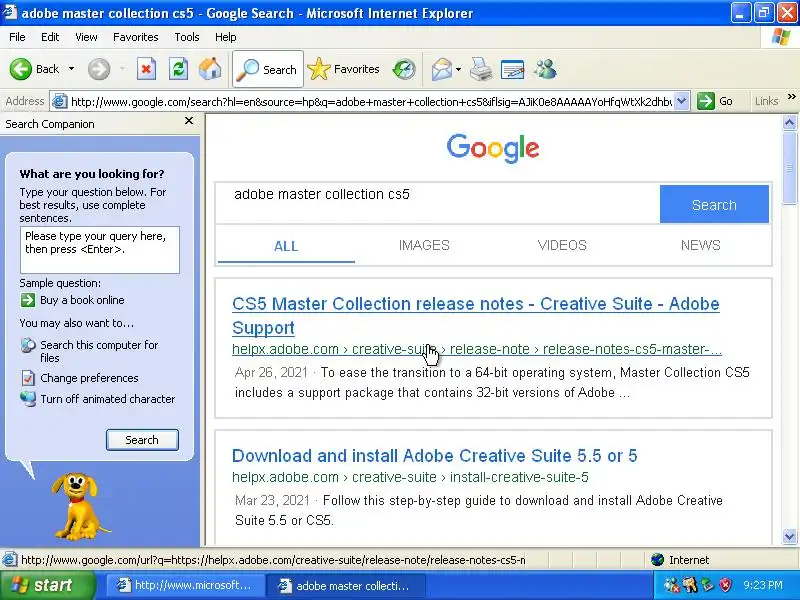Click the Search Companion query text box
The image size is (800, 600).
(99, 249)
